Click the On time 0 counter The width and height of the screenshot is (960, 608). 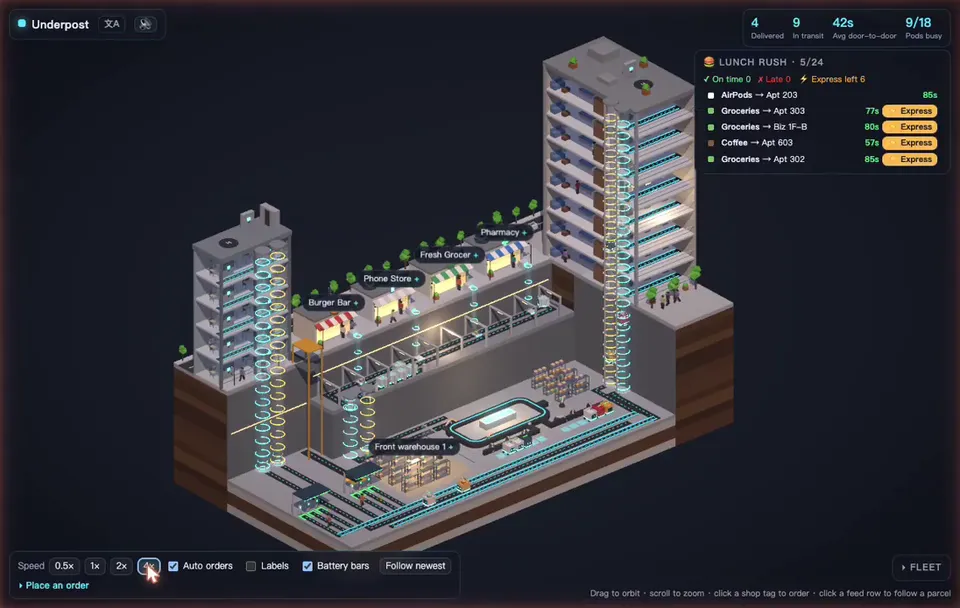click(727, 79)
